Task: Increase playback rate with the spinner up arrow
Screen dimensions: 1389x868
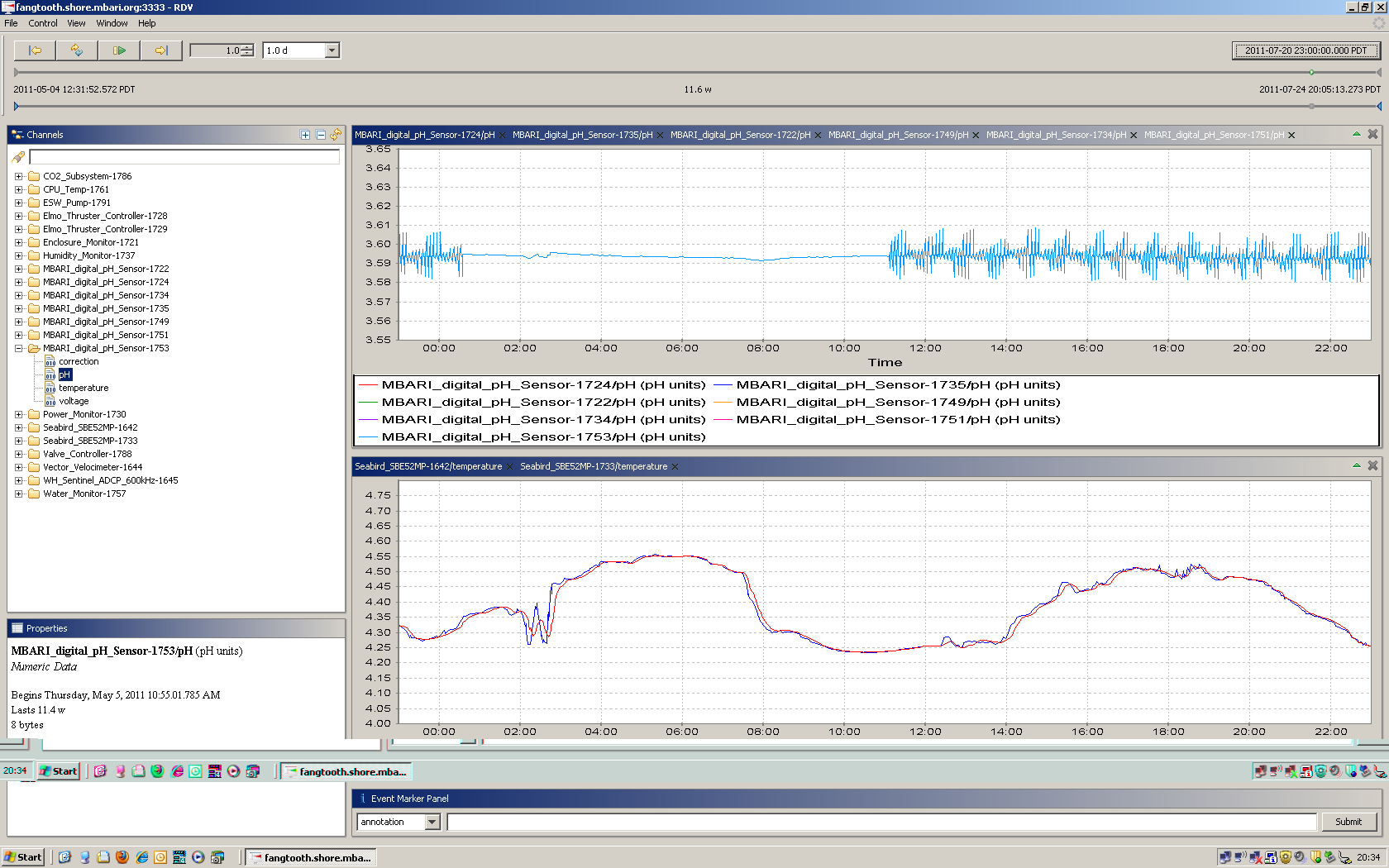Action: (247, 47)
